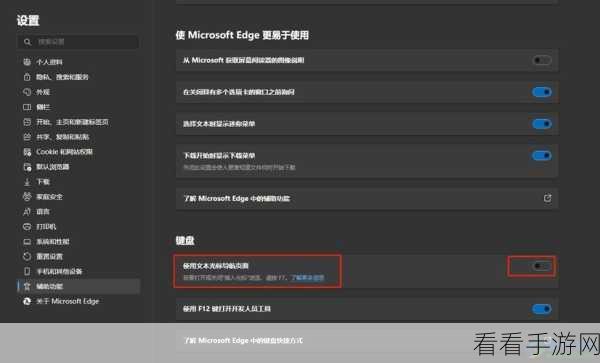Click the 侧栏 sidebar panel icon
The image size is (600, 363).
pyautogui.click(x=27, y=107)
